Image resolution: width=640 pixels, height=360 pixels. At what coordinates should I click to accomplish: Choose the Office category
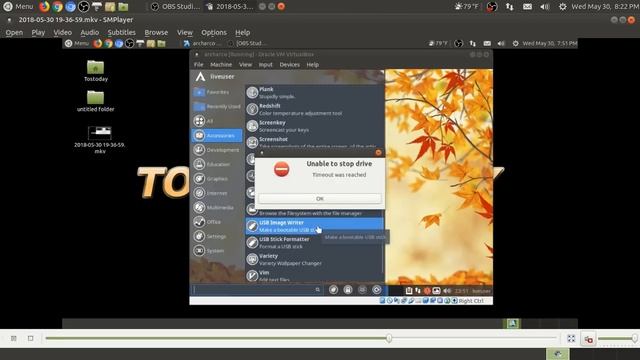pyautogui.click(x=217, y=222)
